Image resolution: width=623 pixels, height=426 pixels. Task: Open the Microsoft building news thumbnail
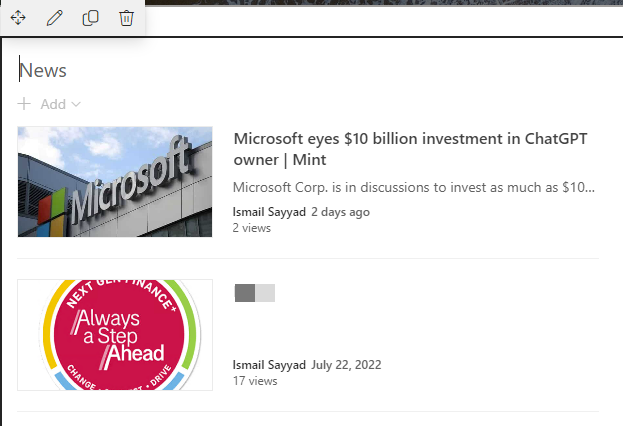coord(115,182)
